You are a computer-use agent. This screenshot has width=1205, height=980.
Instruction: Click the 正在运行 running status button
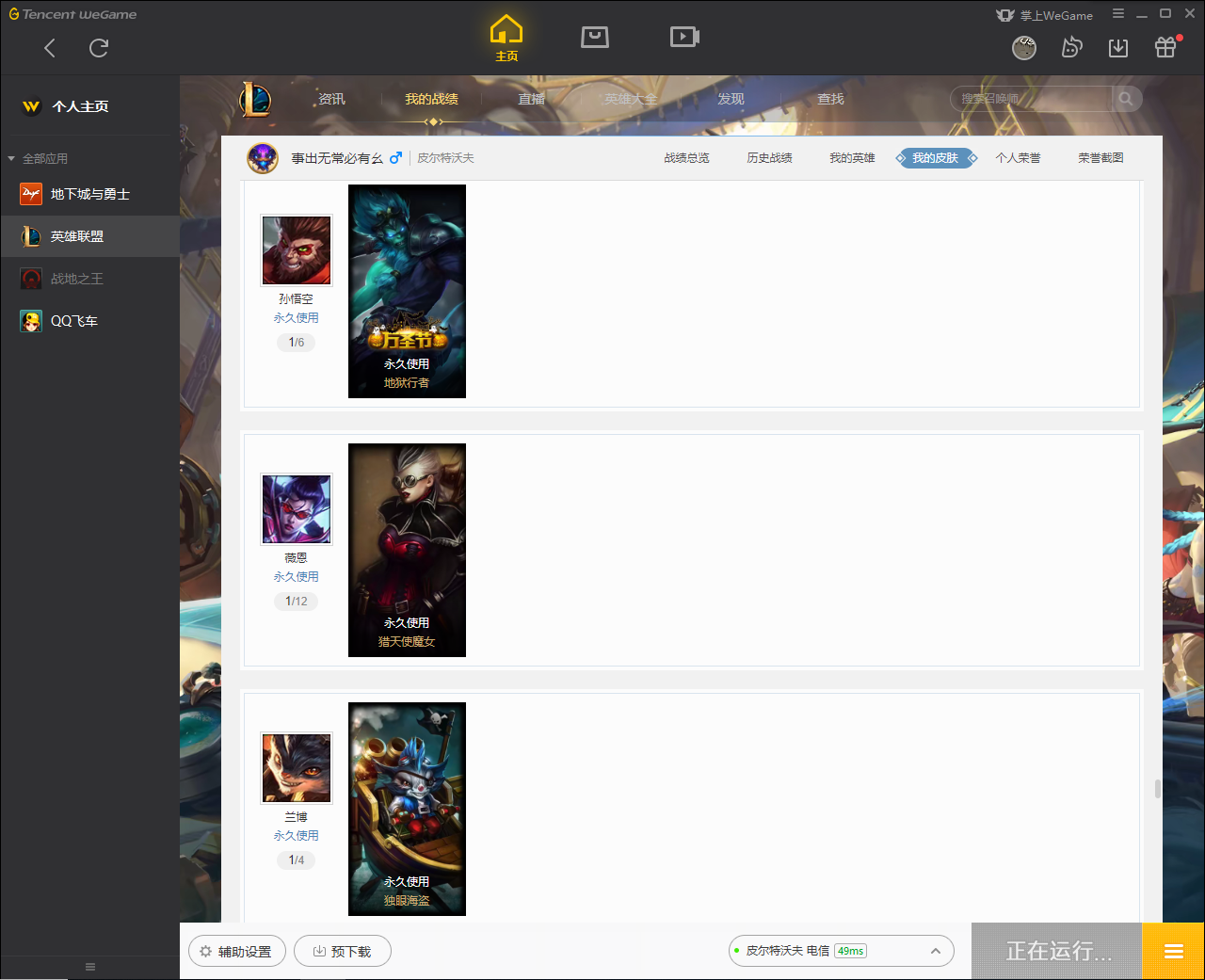click(x=1057, y=951)
